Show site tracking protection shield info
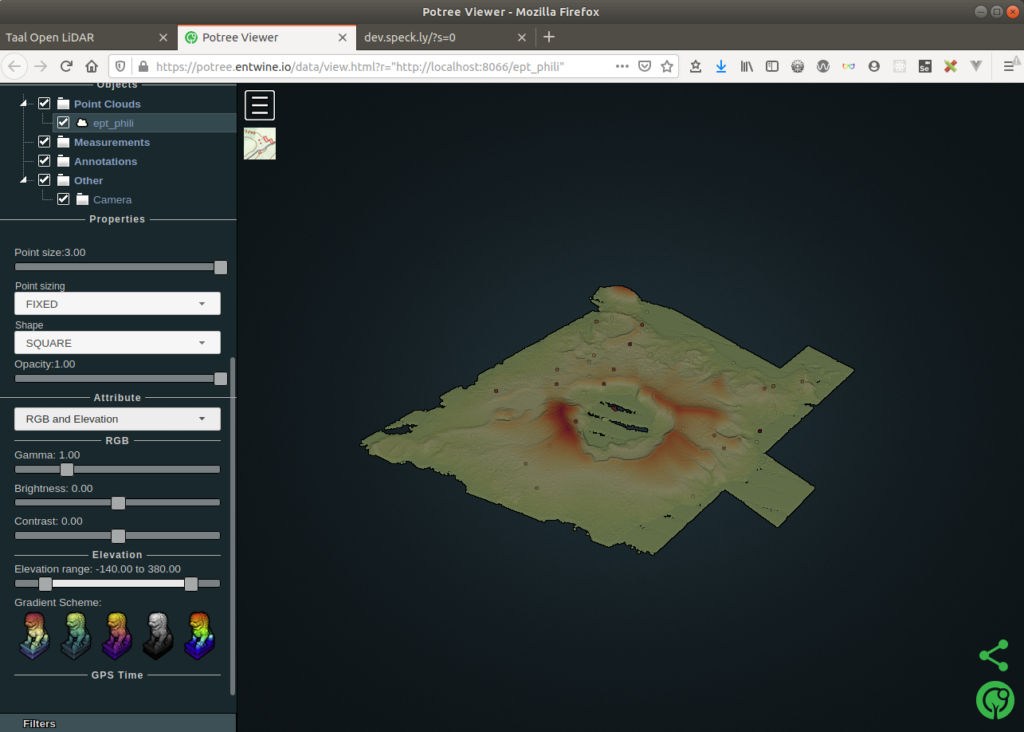1024x732 pixels. (120, 66)
